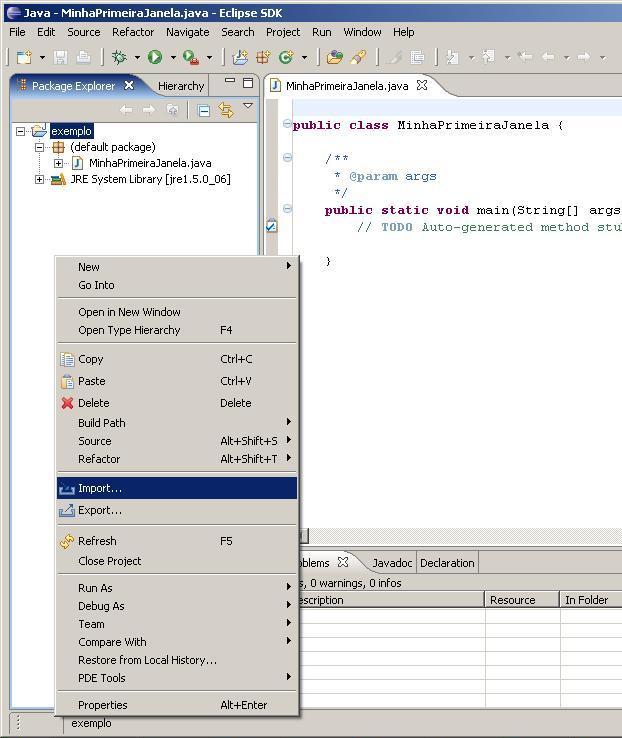Click the Save toolbar icon
622x738 pixels.
click(60, 57)
